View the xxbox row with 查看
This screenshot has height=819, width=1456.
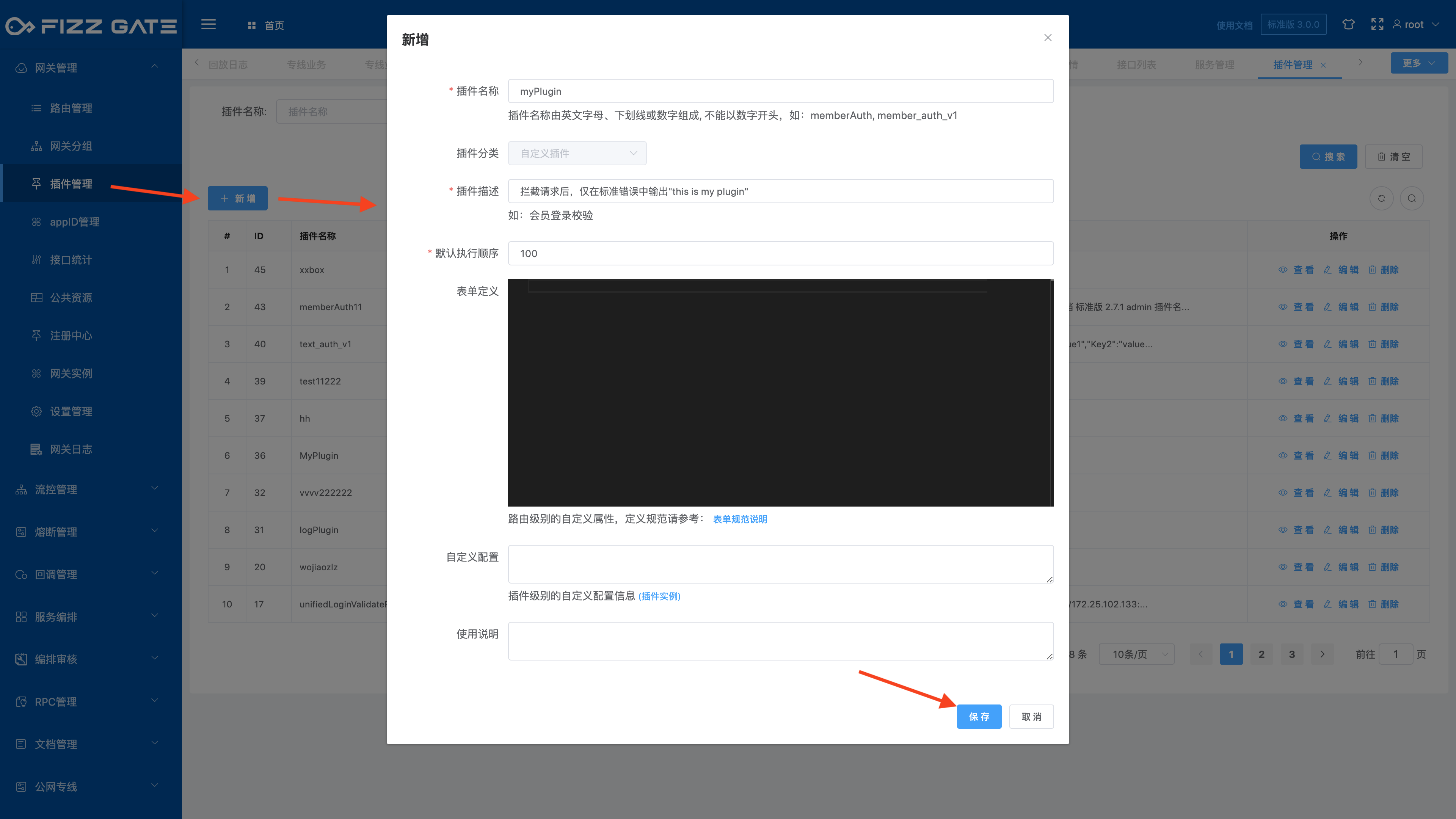[x=1296, y=270]
